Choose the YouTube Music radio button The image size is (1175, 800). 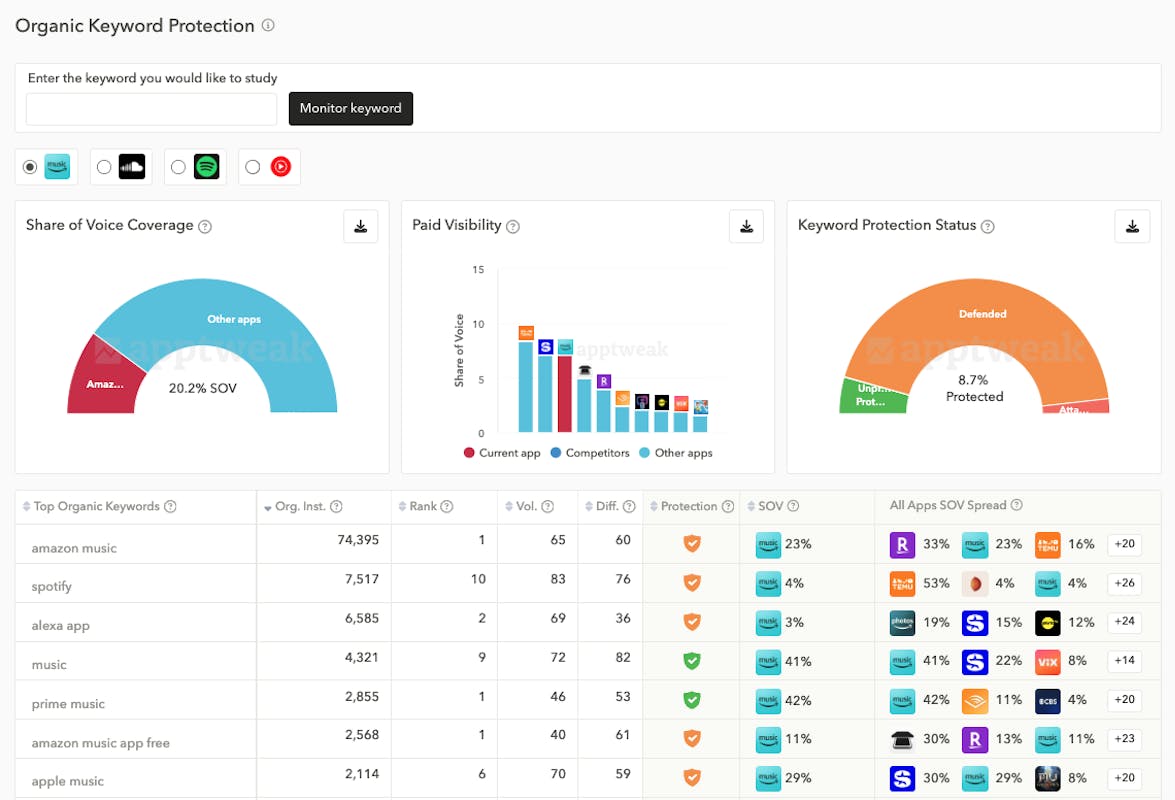coord(252,167)
